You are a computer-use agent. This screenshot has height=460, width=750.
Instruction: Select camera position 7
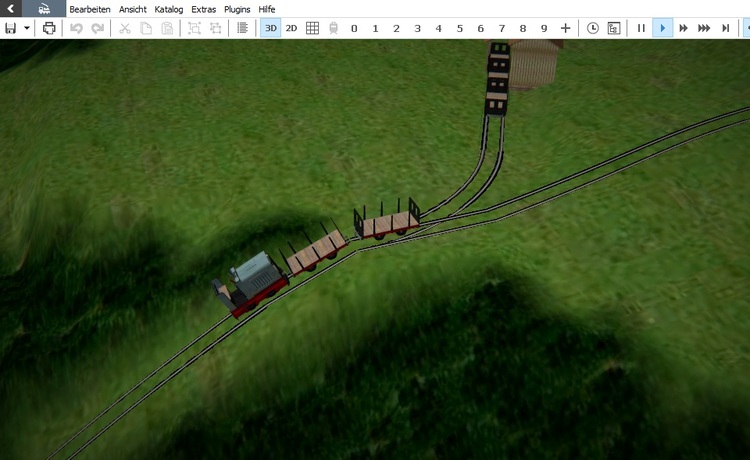(502, 28)
